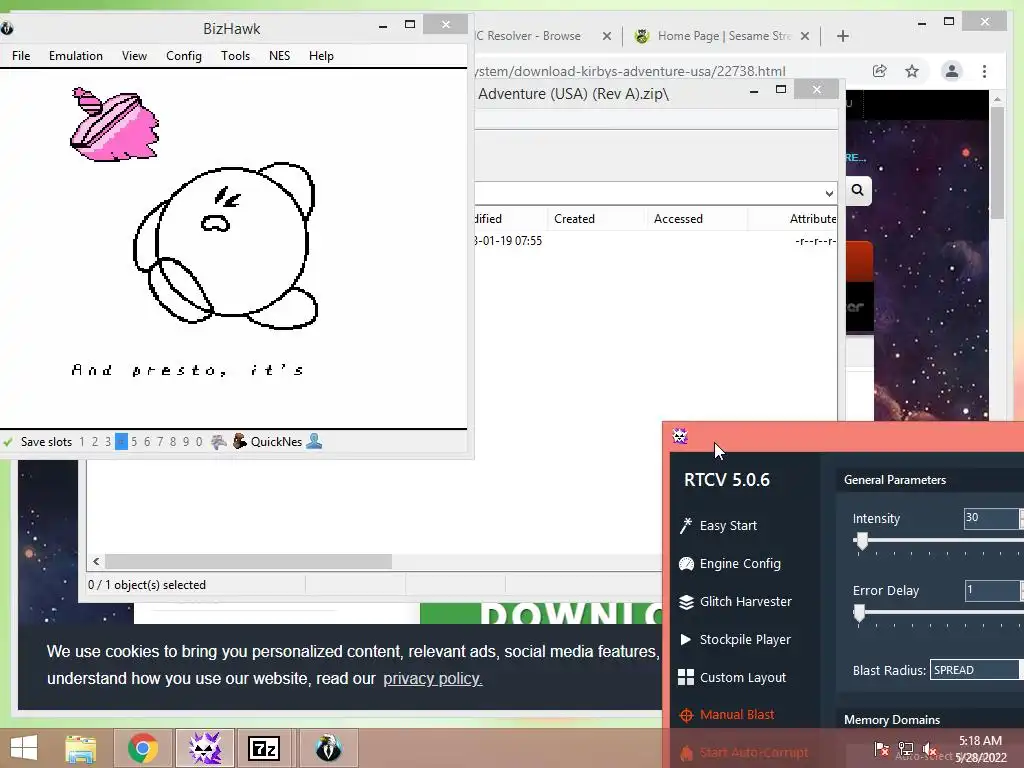1024x768 pixels.
Task: Open the NES menu in BizHawk
Action: coord(280,56)
